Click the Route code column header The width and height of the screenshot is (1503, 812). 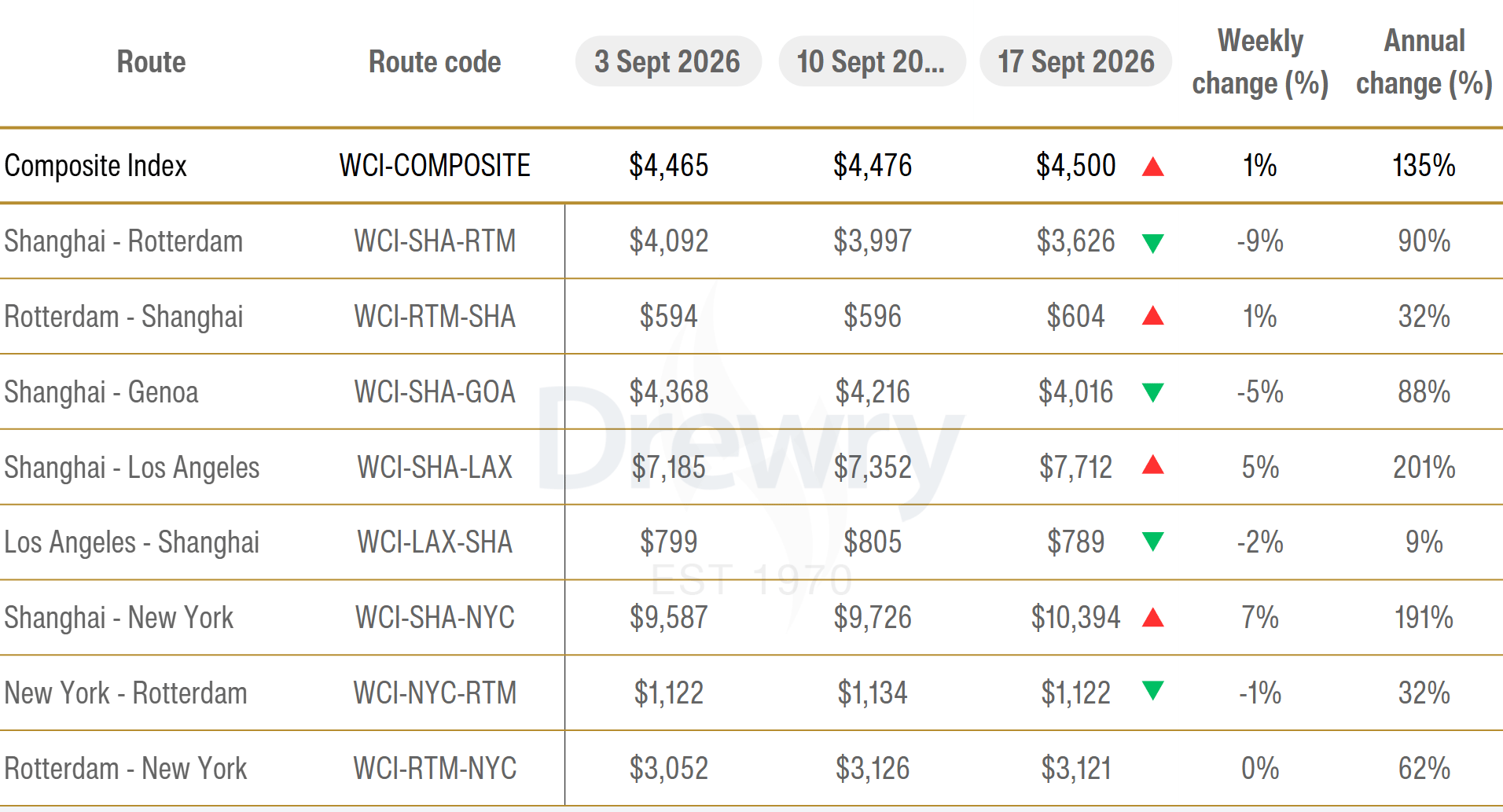(x=435, y=61)
